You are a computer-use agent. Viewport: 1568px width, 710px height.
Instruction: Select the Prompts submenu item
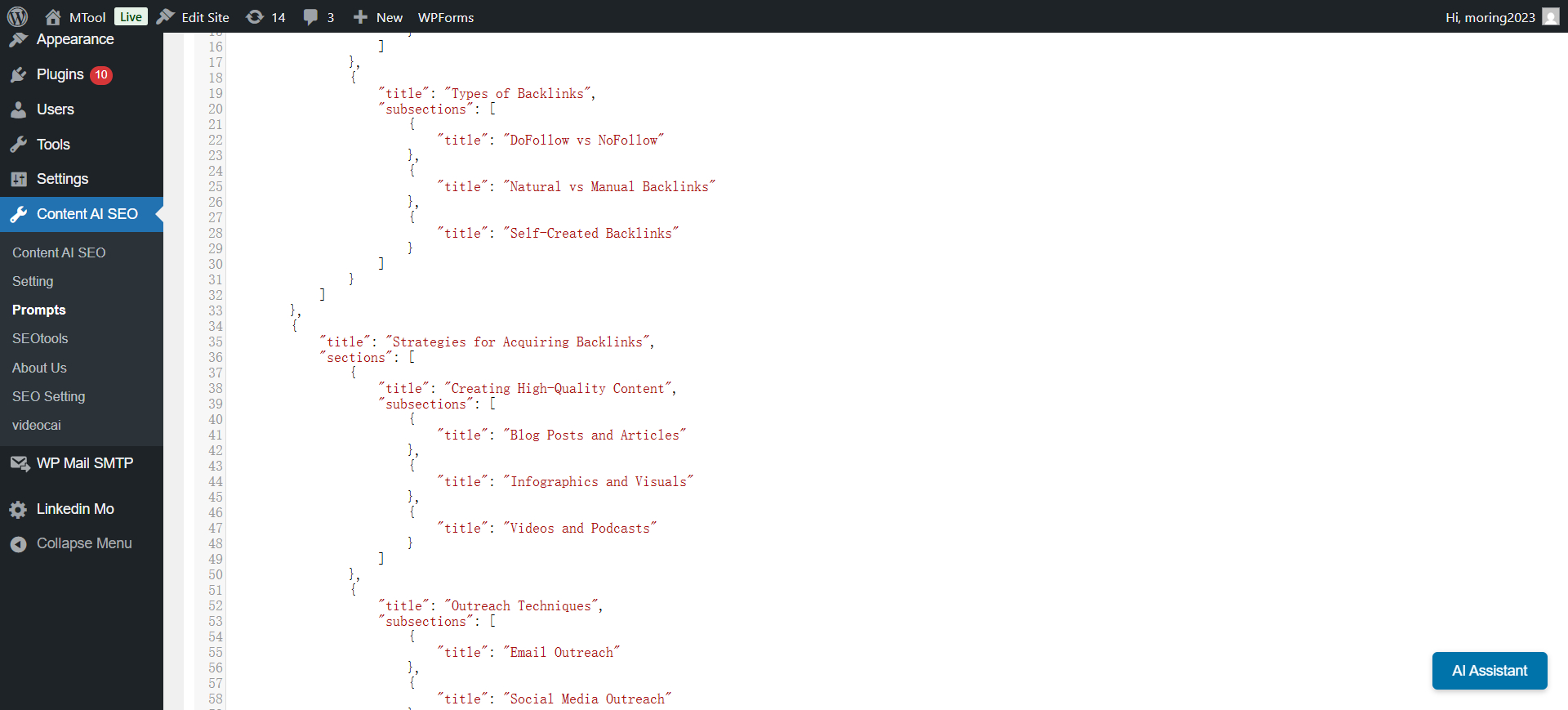[39, 310]
